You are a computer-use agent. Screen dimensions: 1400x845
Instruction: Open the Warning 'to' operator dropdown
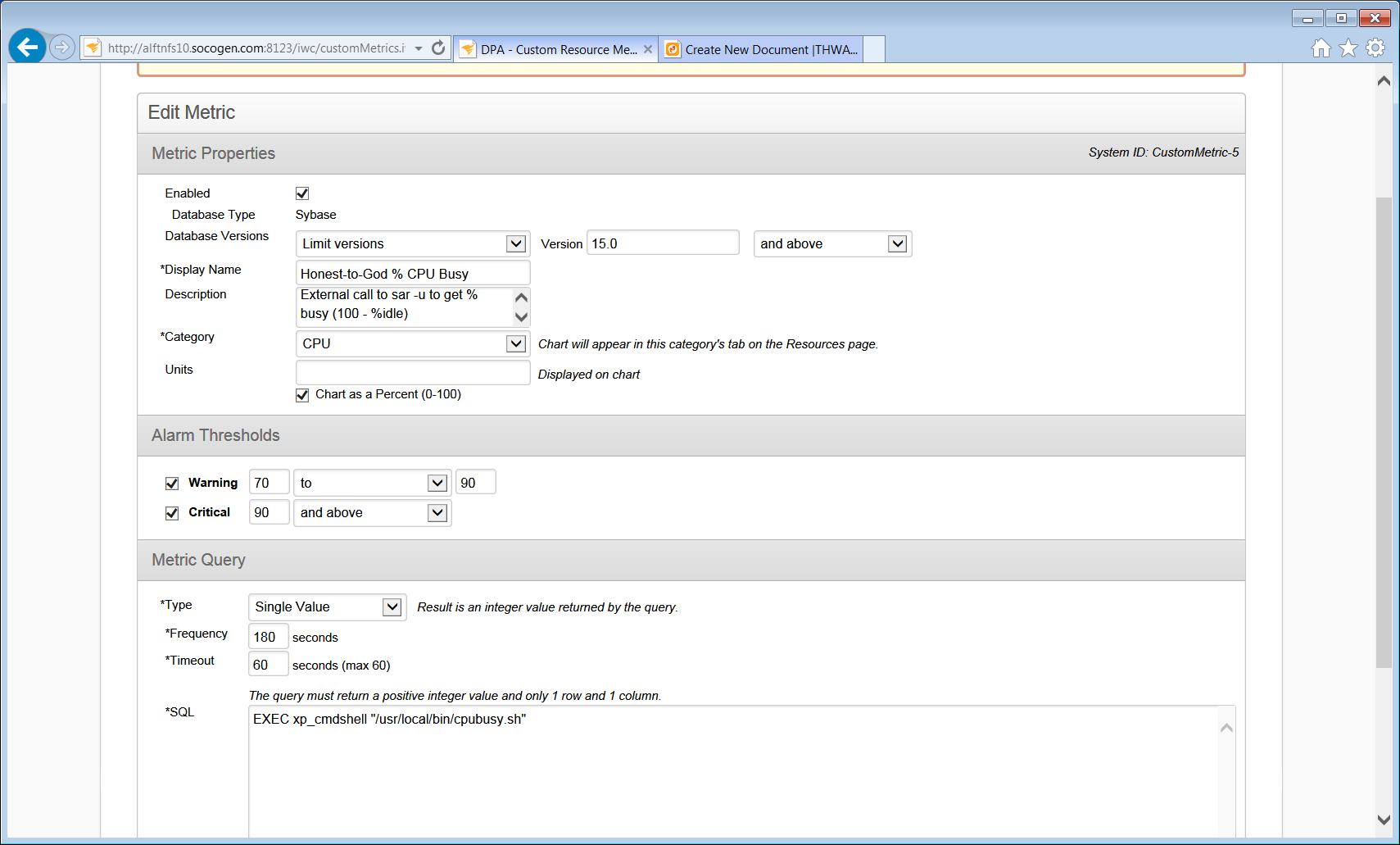click(x=372, y=483)
